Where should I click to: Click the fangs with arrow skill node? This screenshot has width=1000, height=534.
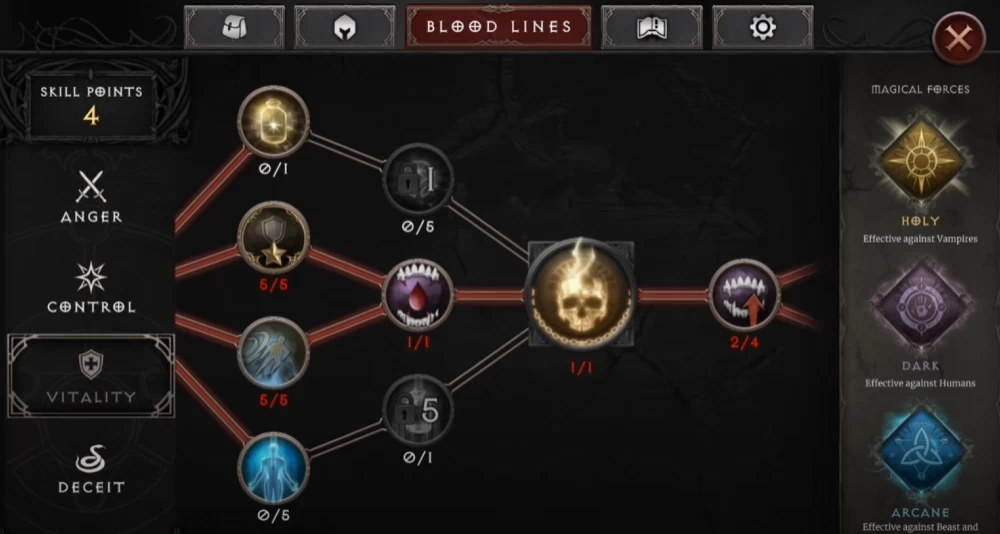[745, 295]
